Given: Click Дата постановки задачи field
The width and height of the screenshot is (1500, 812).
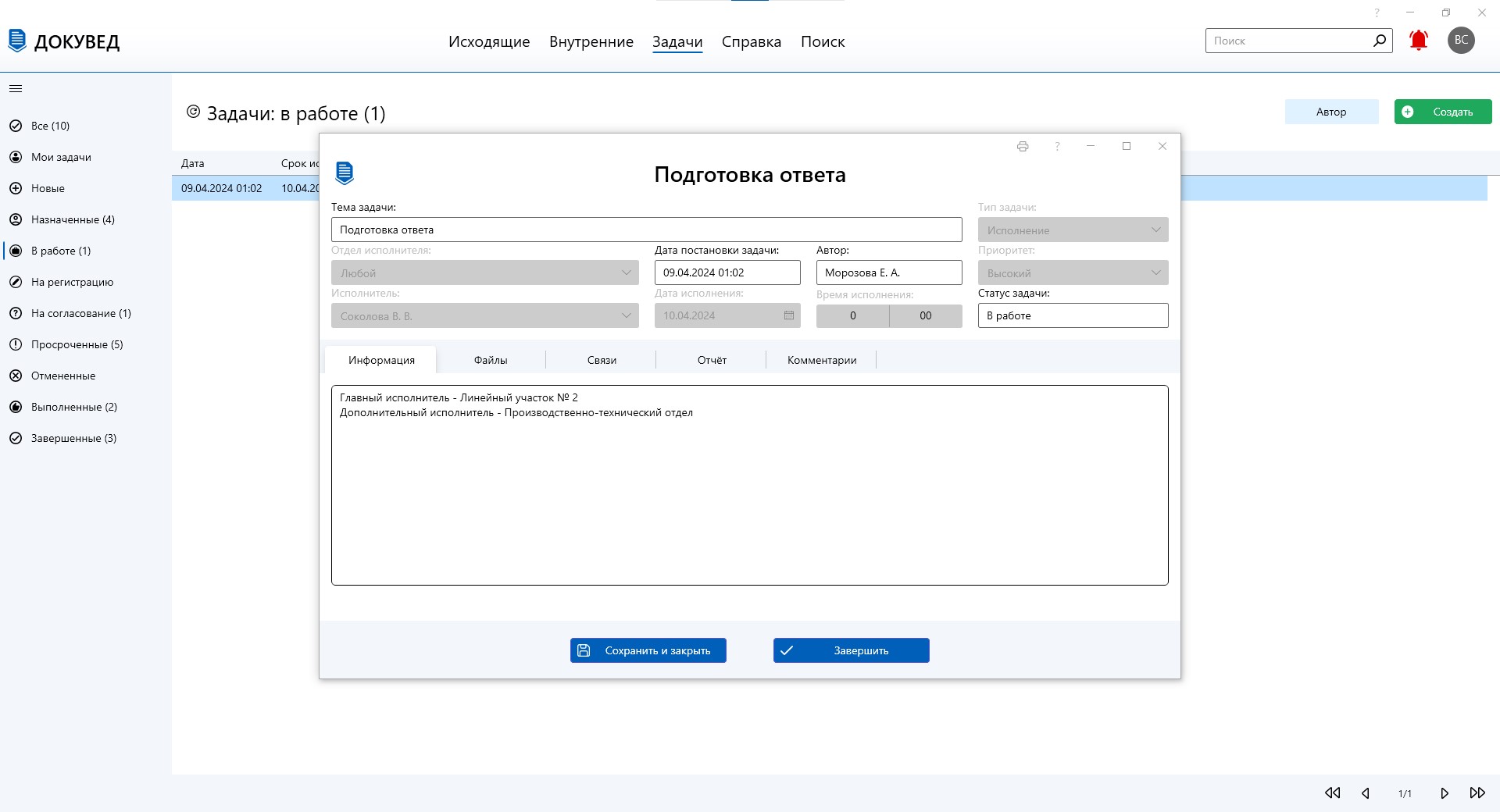Looking at the screenshot, I should pyautogui.click(x=727, y=272).
